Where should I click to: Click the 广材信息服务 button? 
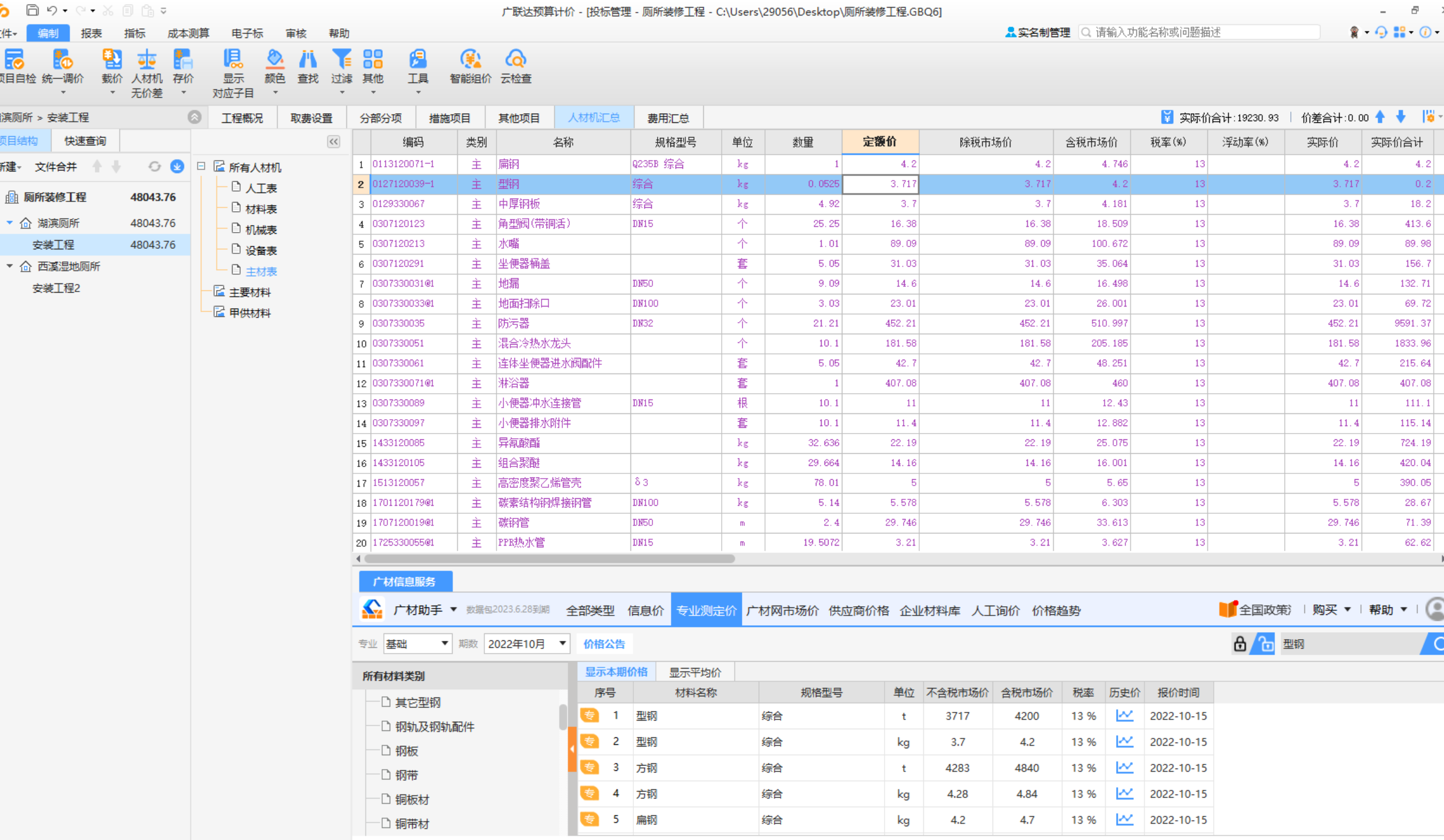point(405,581)
